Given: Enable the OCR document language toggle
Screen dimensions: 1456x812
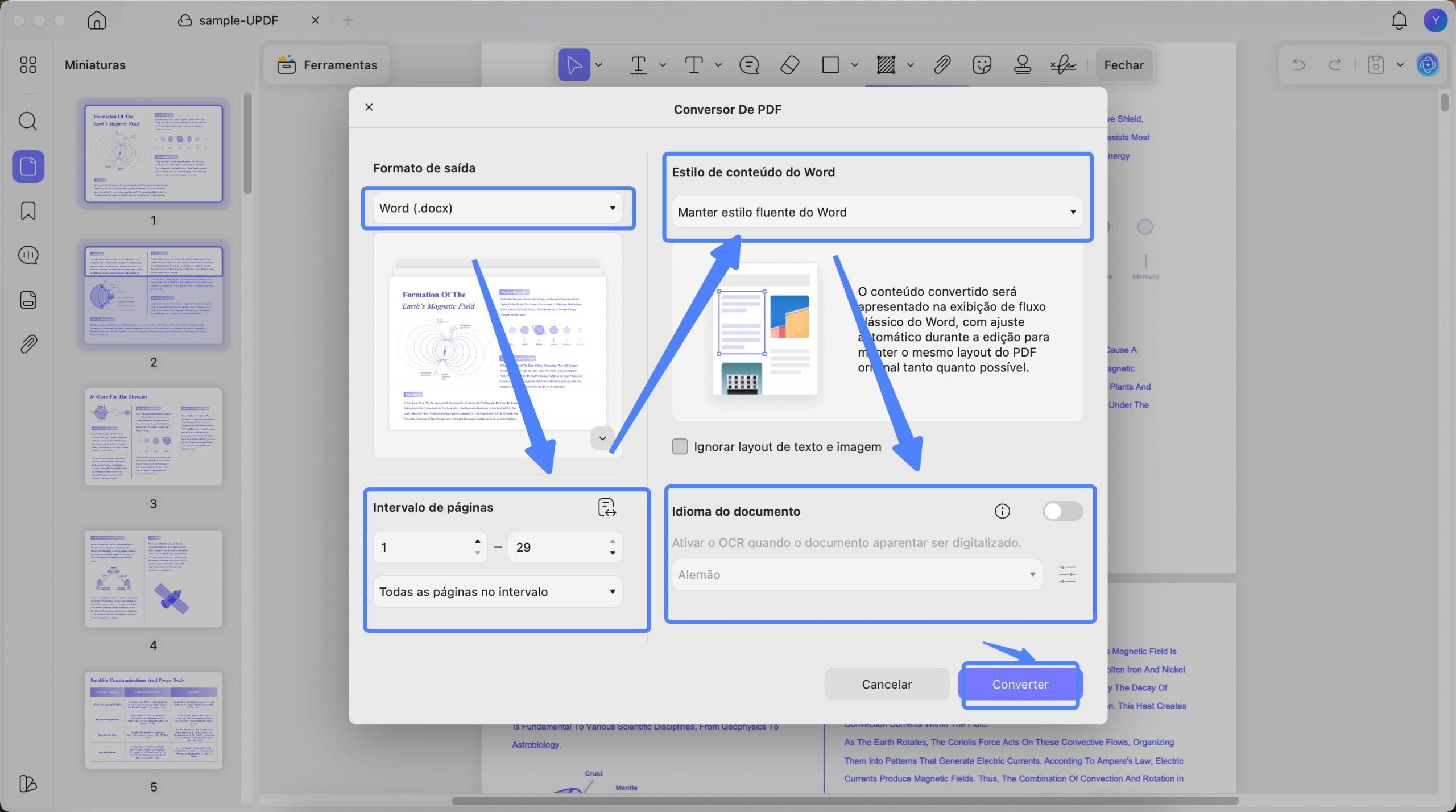Looking at the screenshot, I should point(1062,511).
